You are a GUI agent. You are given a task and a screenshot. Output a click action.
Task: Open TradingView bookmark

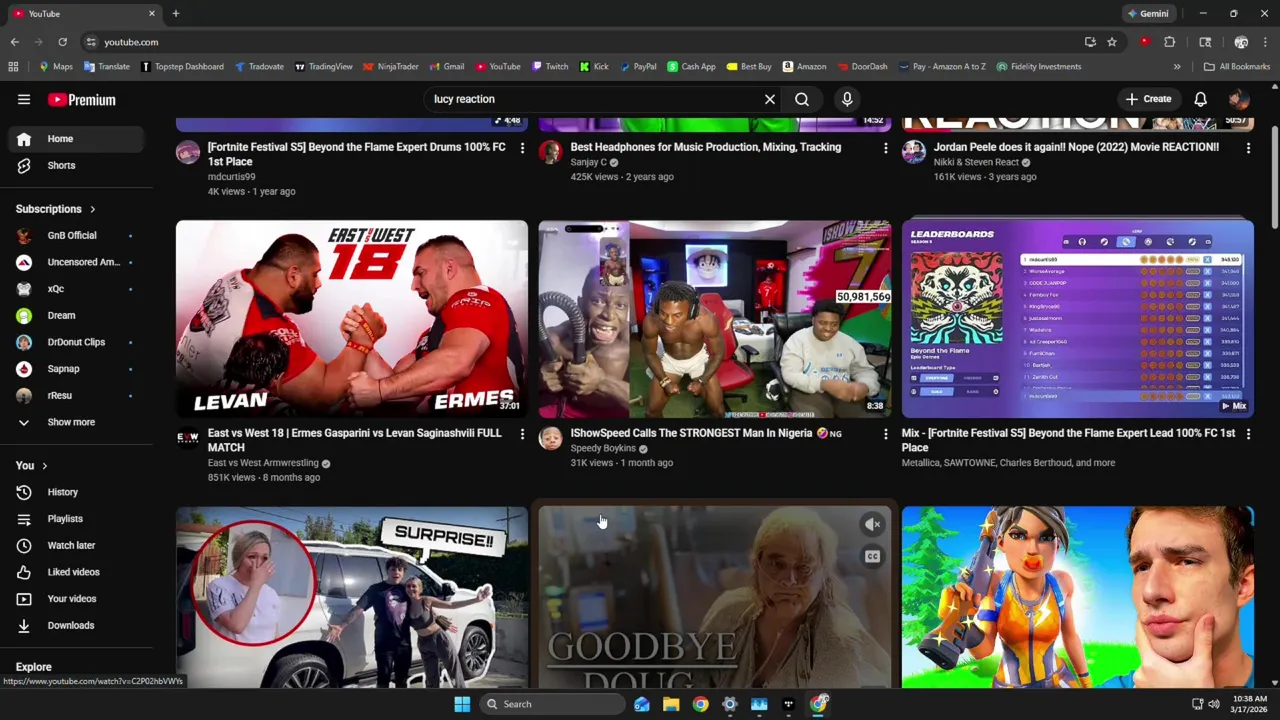323,67
